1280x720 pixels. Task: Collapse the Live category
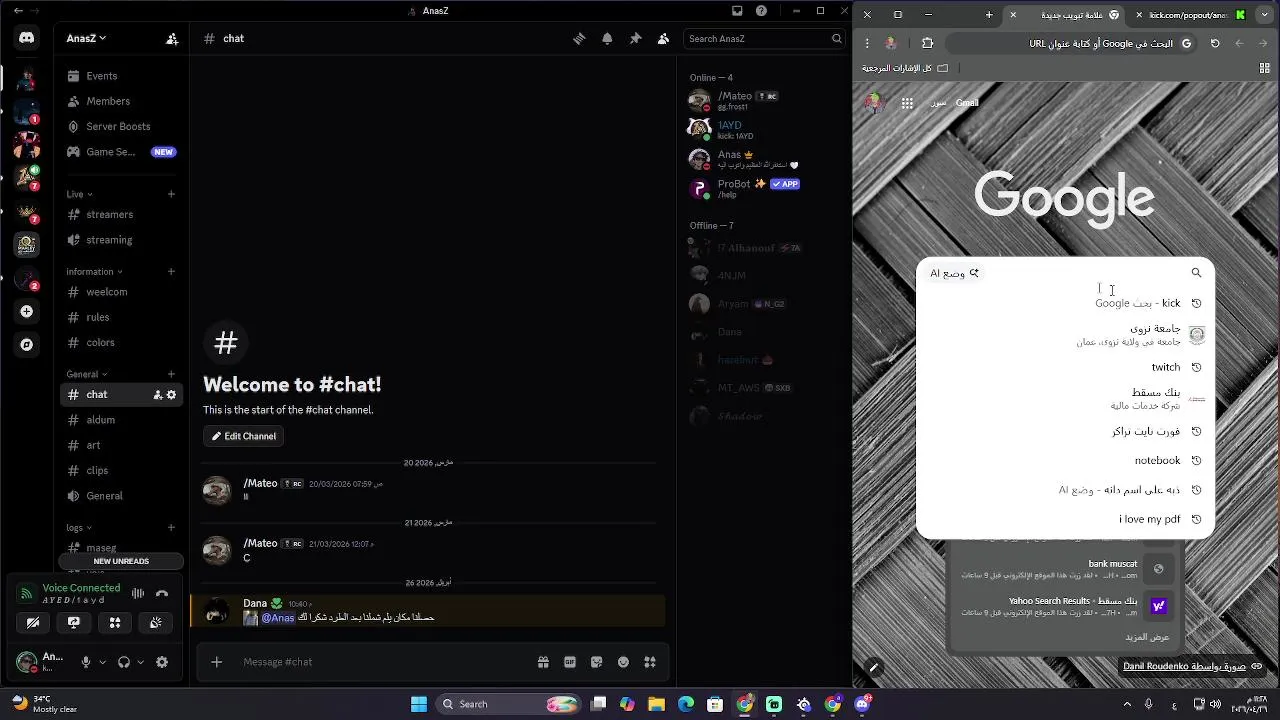79,194
